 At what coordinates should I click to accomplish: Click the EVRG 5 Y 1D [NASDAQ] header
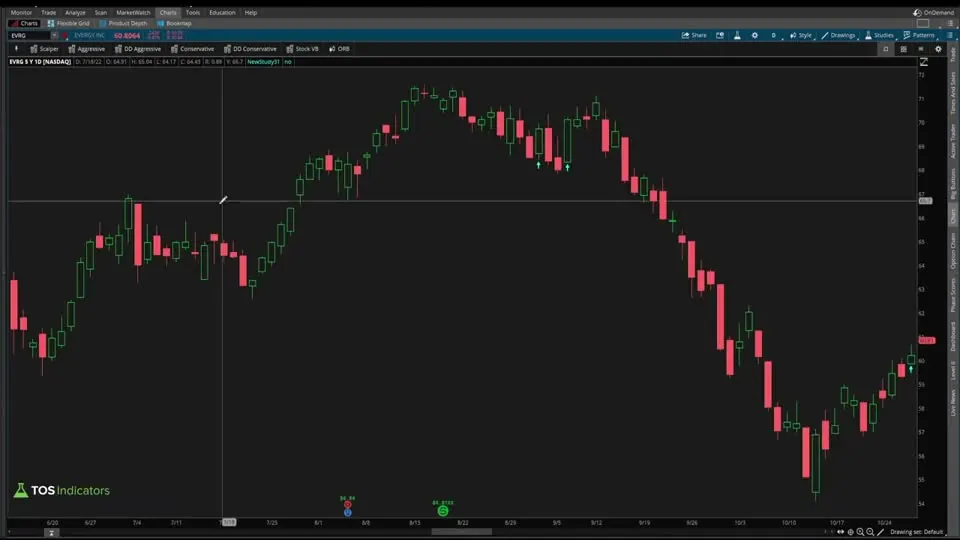[40, 62]
